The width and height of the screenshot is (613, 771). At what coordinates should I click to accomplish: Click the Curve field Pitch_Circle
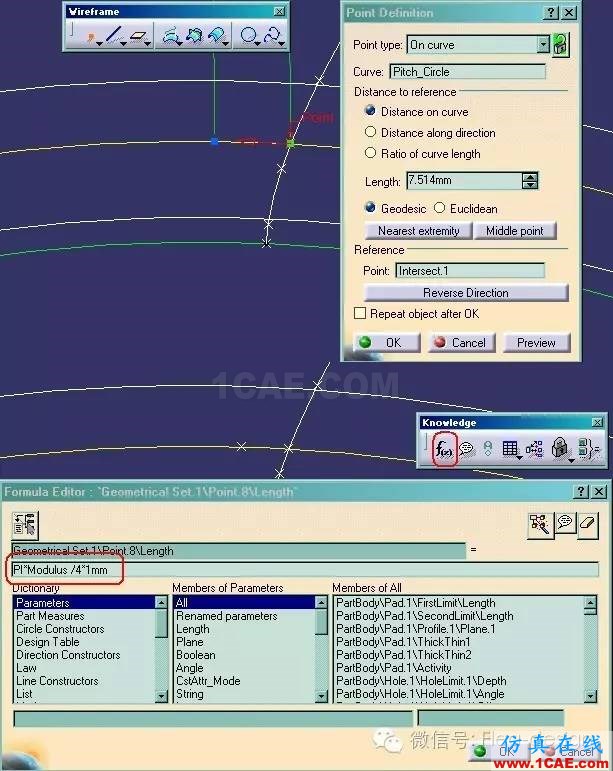[x=467, y=72]
